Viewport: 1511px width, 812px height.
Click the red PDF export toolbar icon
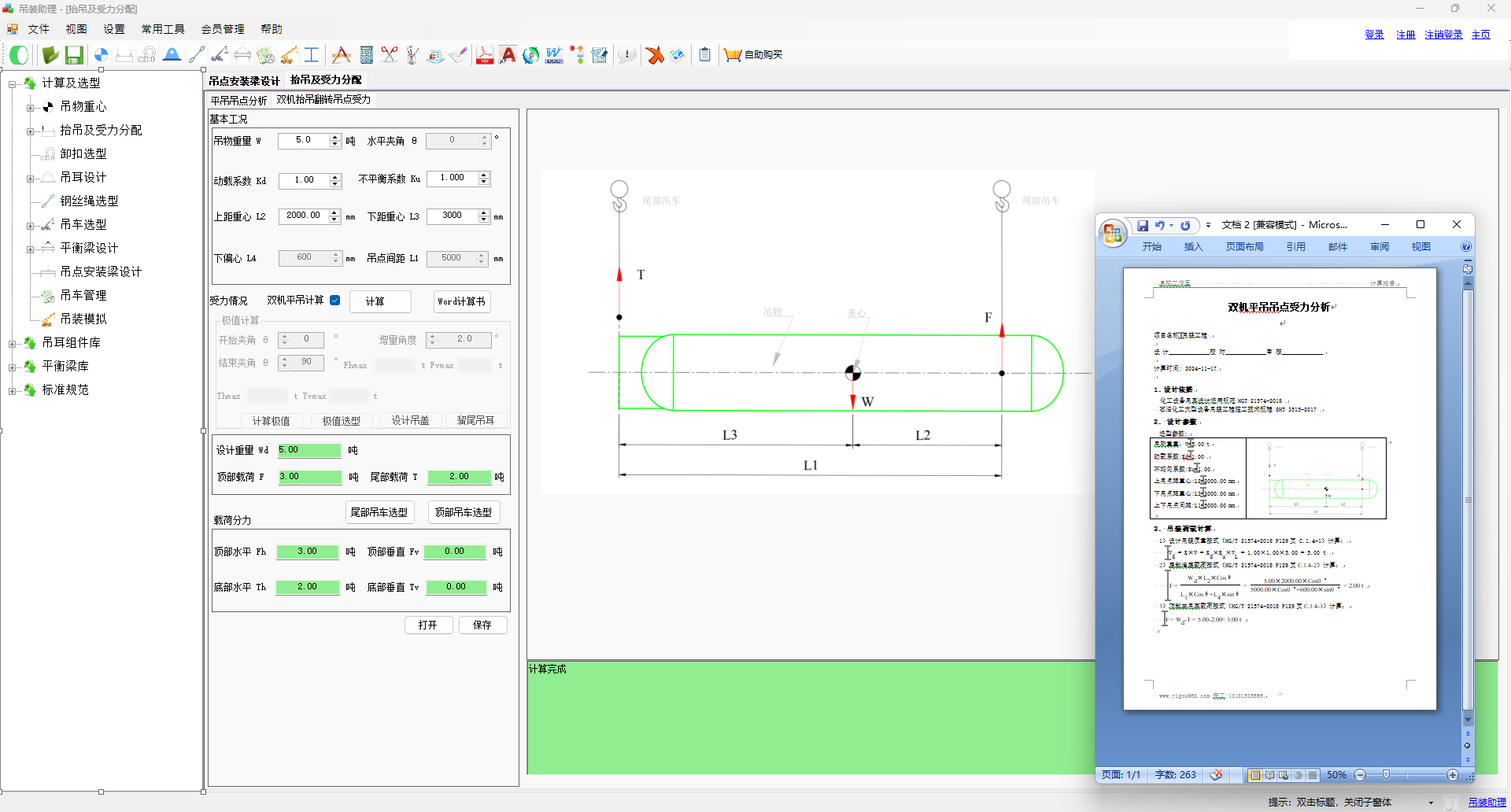click(485, 54)
